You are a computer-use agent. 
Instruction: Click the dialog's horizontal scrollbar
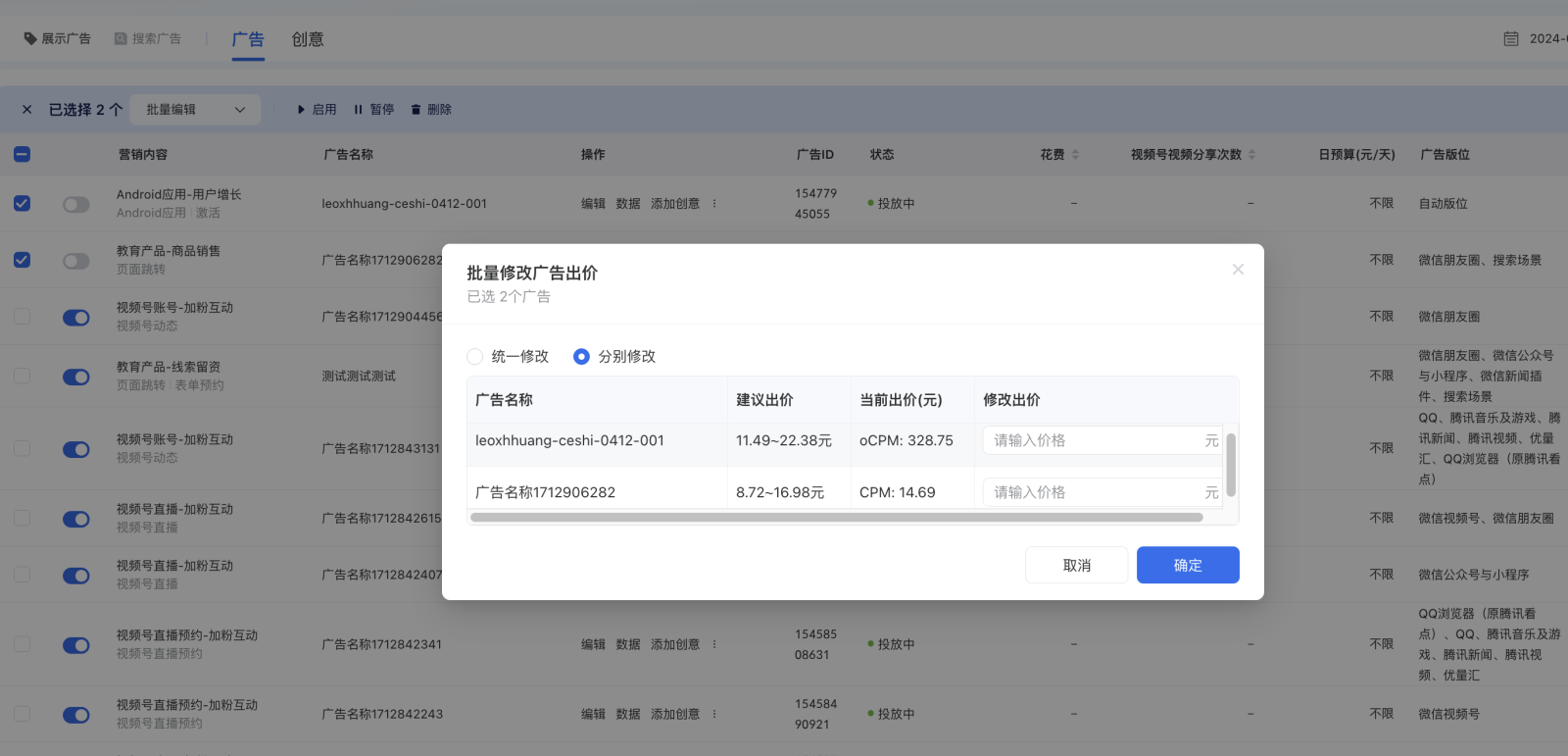(837, 518)
